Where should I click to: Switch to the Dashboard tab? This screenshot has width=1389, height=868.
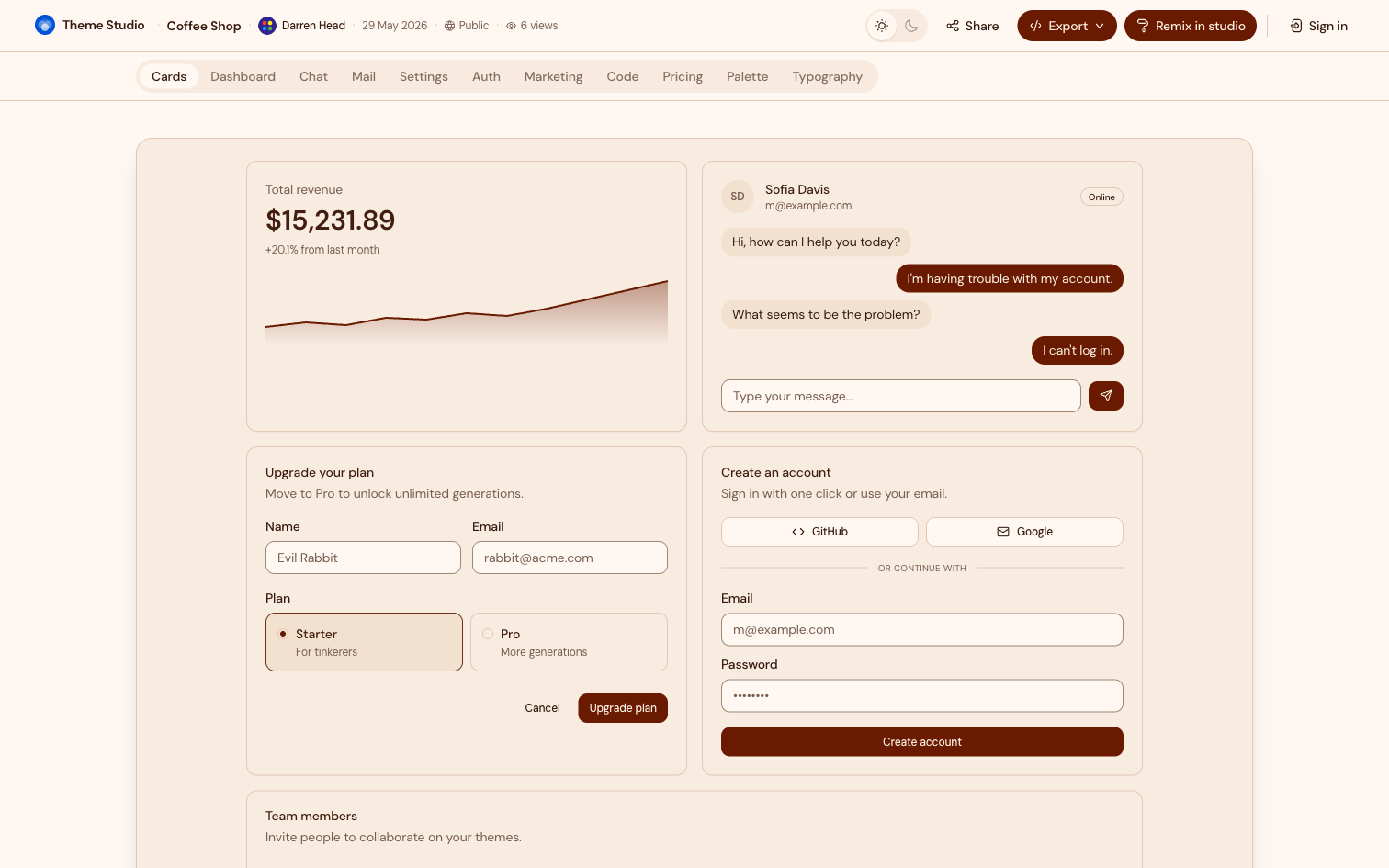click(243, 76)
